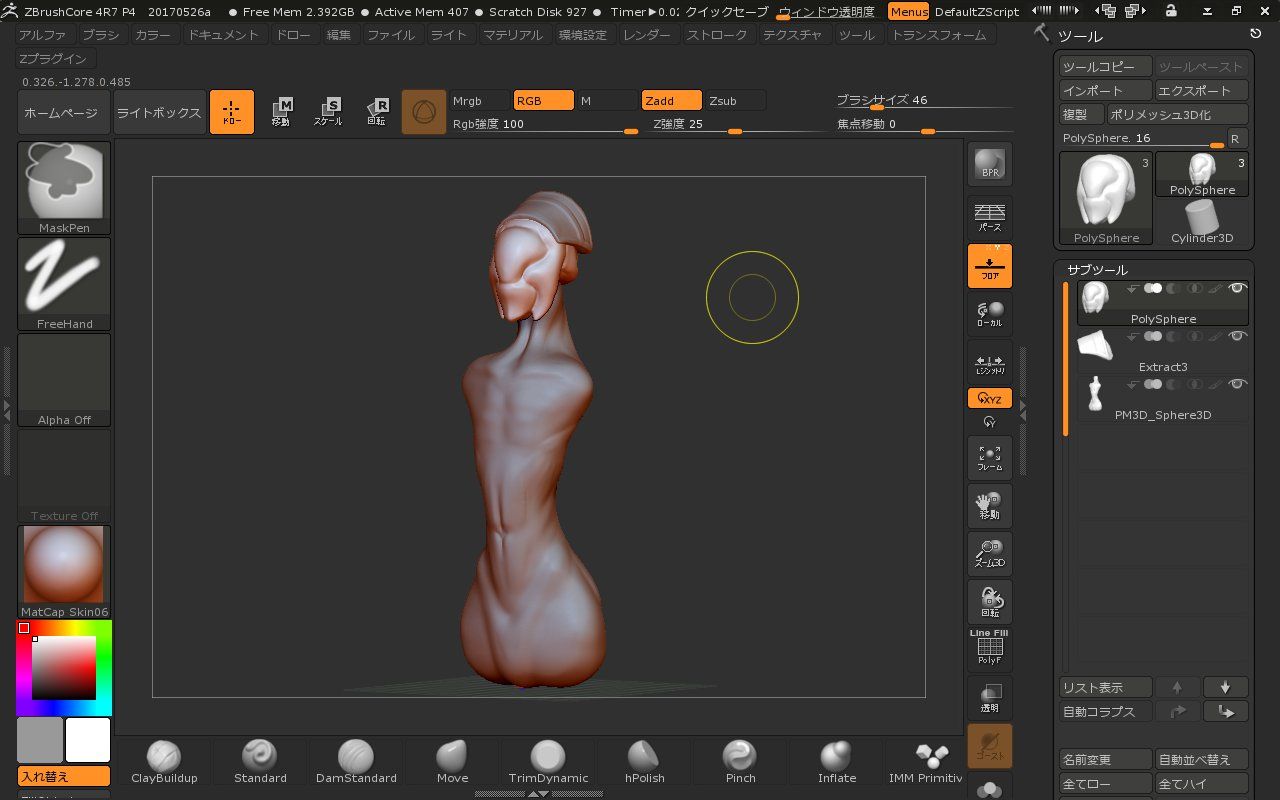This screenshot has height=800, width=1280.
Task: Click the ライトボックス (LightBox) button
Action: pos(159,113)
